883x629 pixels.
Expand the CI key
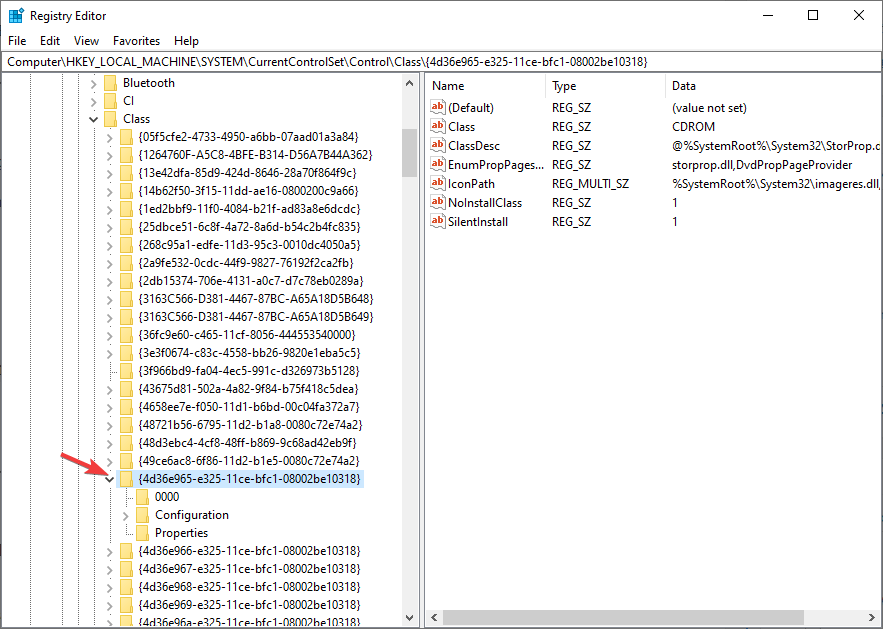point(93,101)
